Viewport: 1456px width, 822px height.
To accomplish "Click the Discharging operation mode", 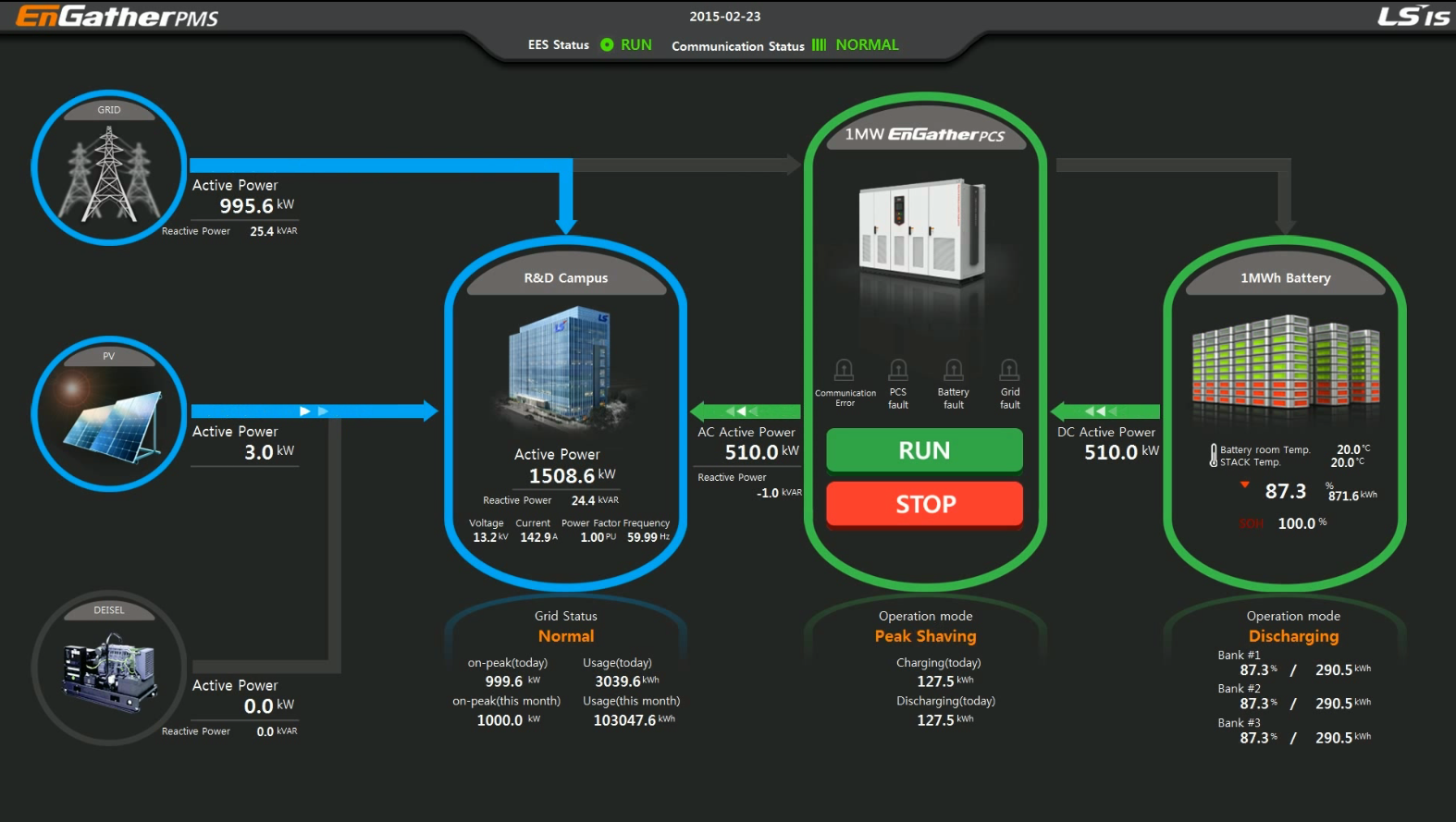I will (1293, 636).
